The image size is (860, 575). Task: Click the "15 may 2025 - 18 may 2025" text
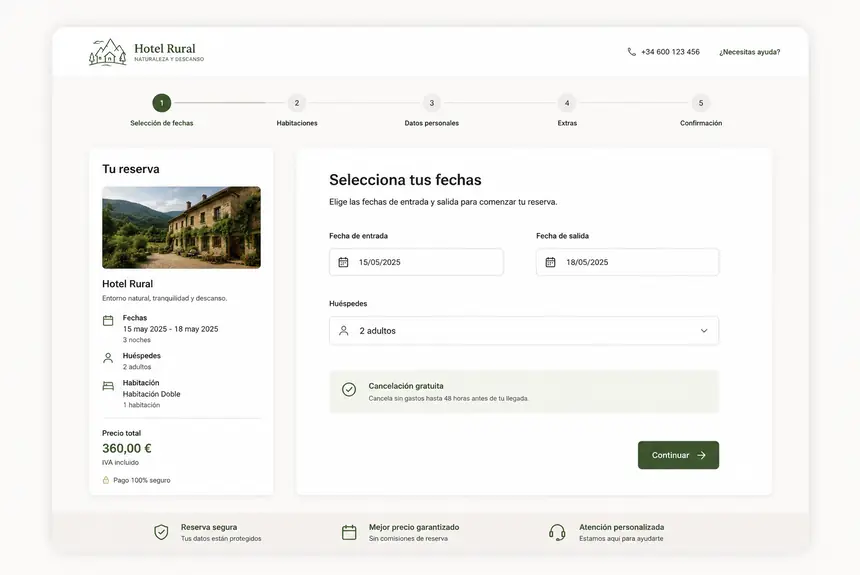171,329
